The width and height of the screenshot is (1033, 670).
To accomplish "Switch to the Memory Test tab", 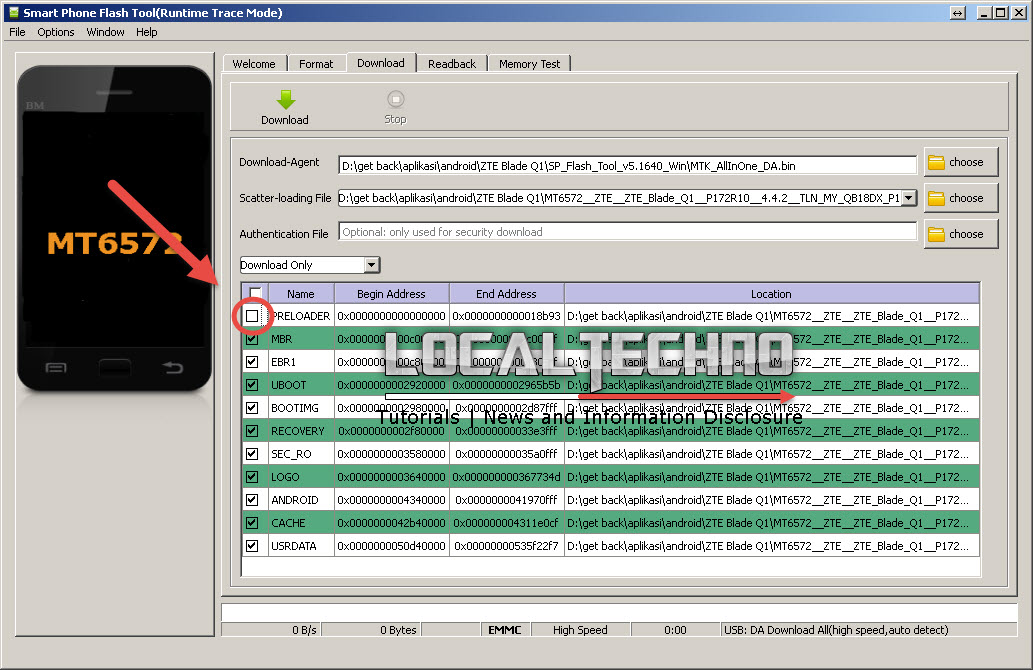I will (529, 62).
